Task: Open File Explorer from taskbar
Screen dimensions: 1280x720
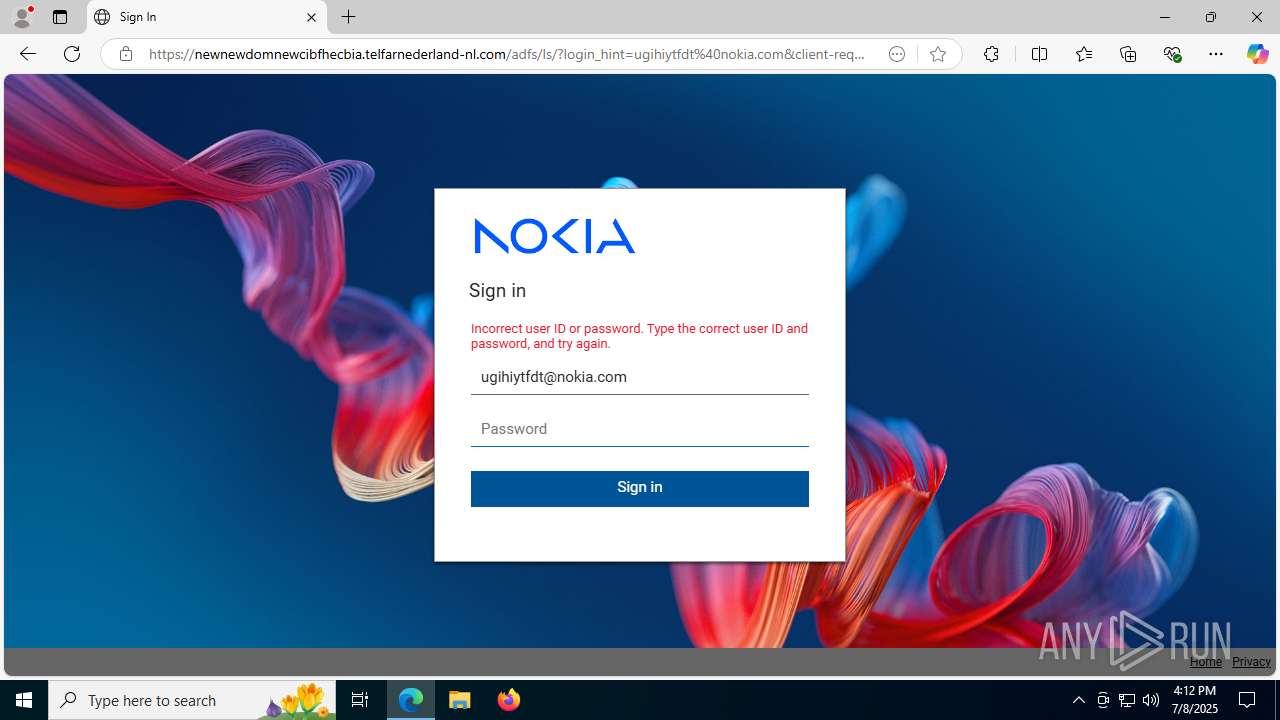Action: point(460,700)
